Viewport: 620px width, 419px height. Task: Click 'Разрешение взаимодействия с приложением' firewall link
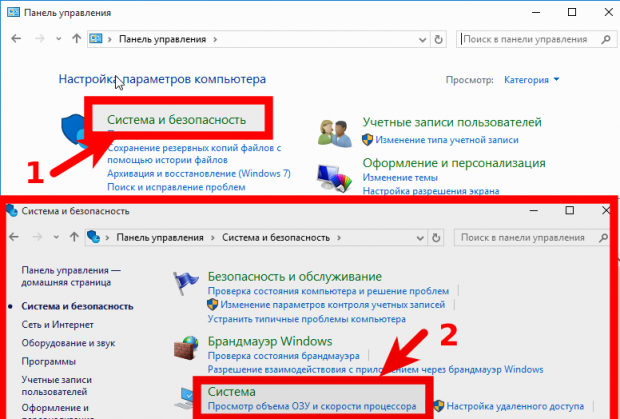pyautogui.click(x=375, y=370)
